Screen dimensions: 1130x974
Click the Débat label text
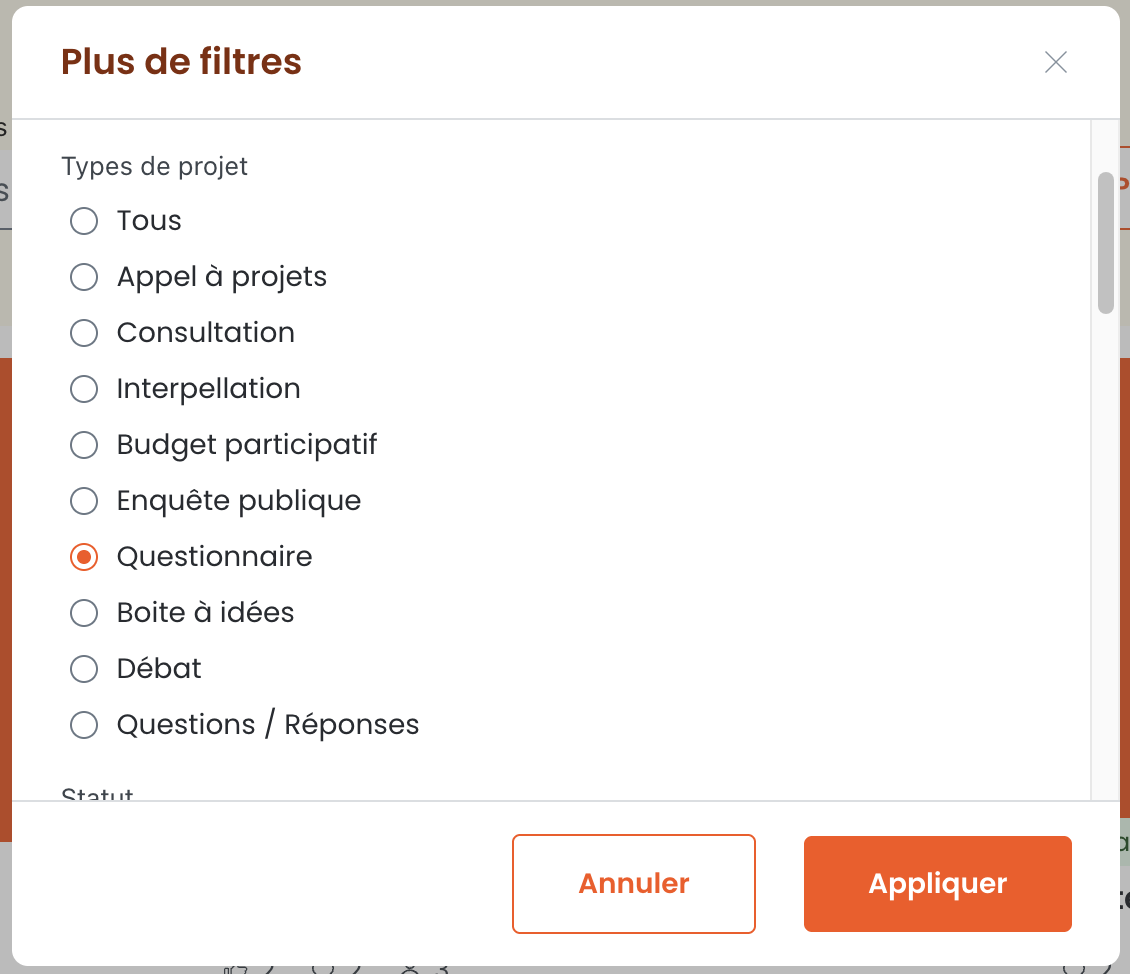point(159,669)
